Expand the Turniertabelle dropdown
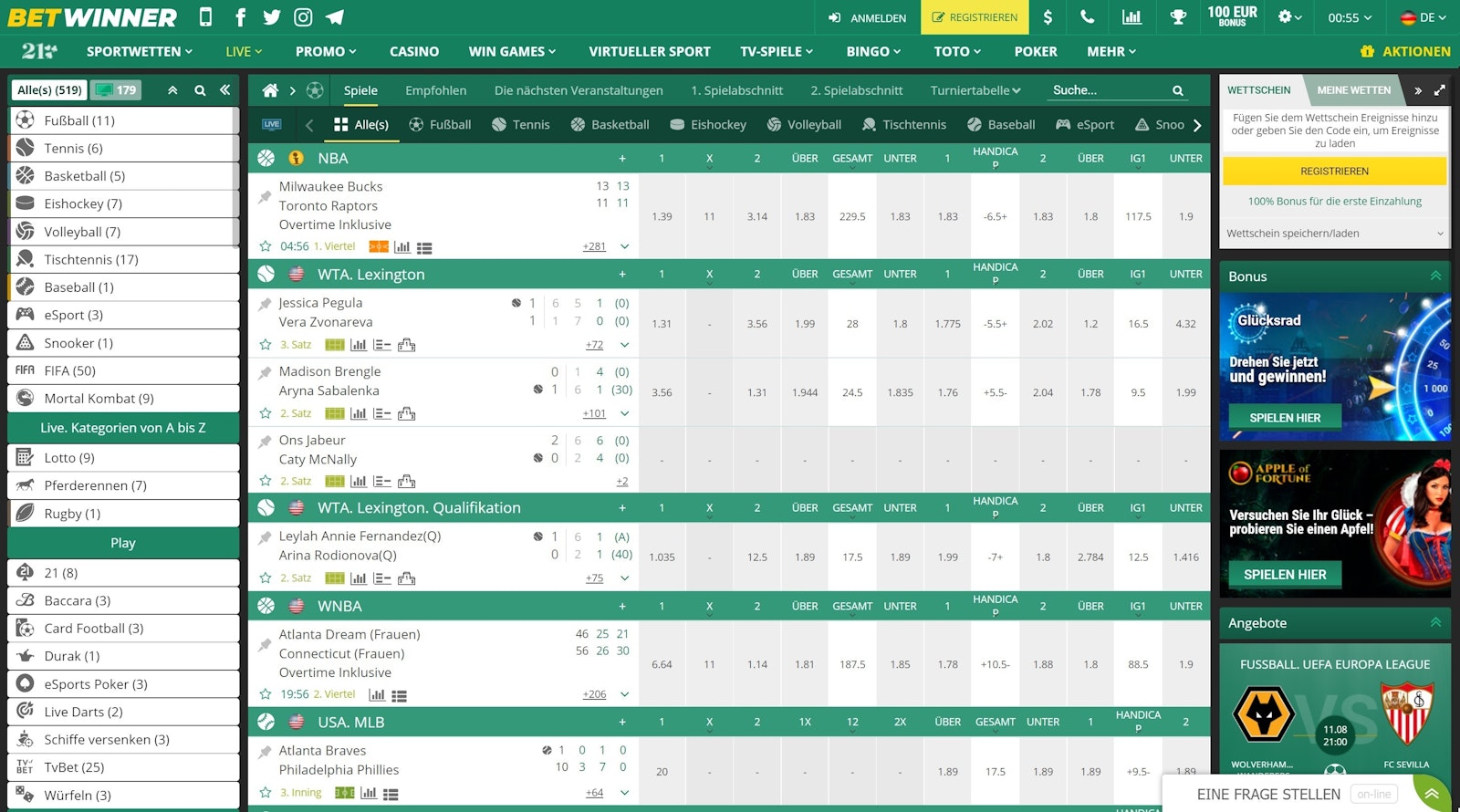The height and width of the screenshot is (812, 1460). 975,90
